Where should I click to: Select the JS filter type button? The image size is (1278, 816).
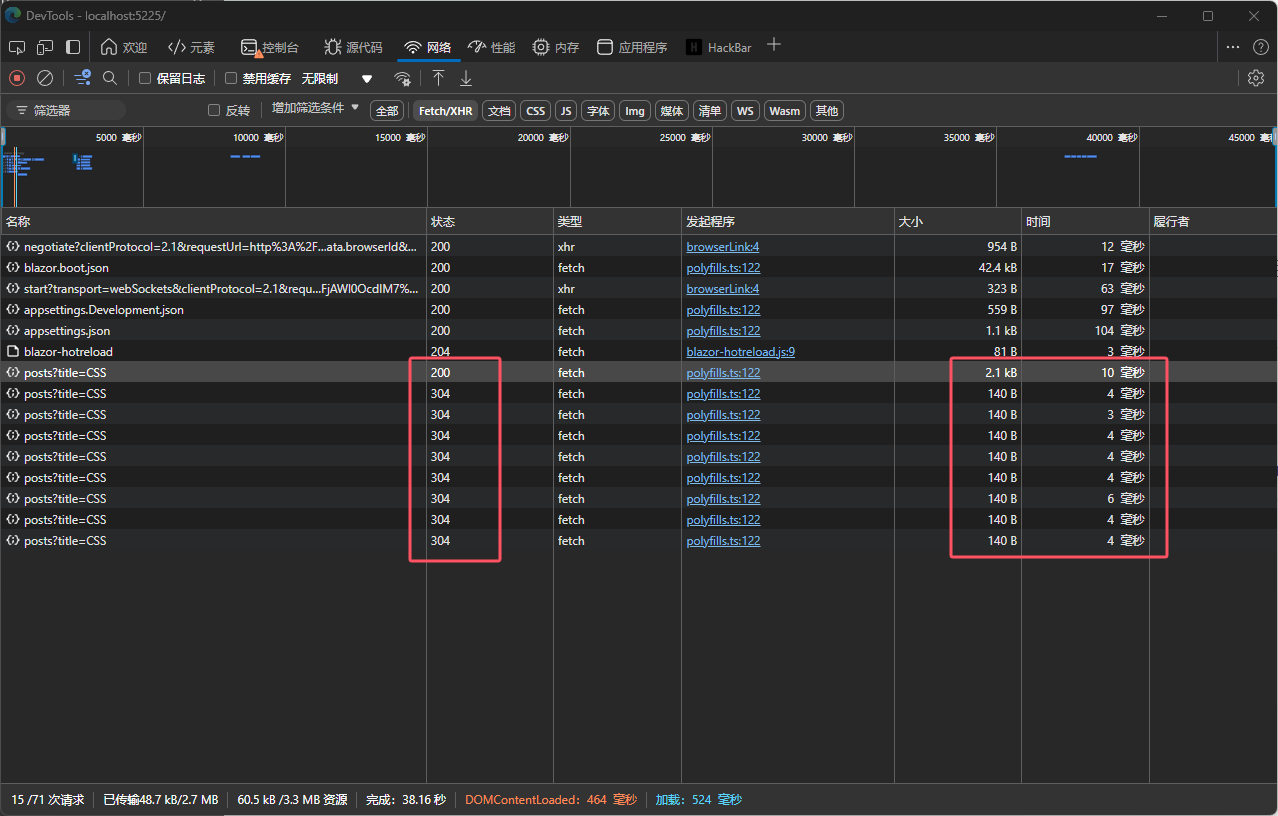pyautogui.click(x=565, y=110)
